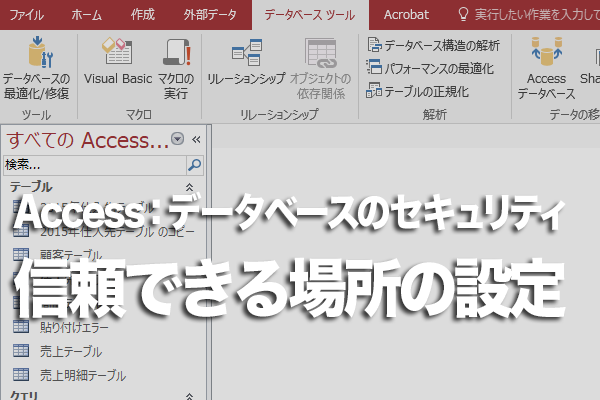
Task: Click the magnifier search icon
Action: point(195,165)
